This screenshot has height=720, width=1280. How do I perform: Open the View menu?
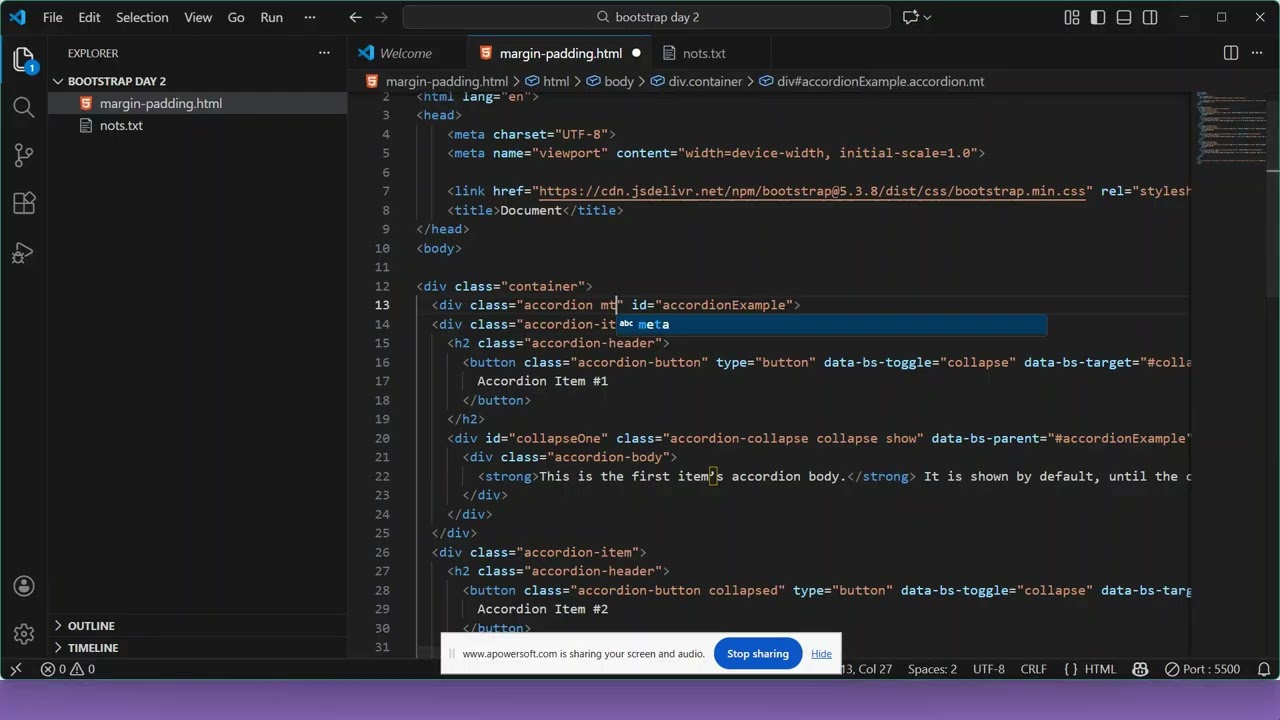coord(198,17)
